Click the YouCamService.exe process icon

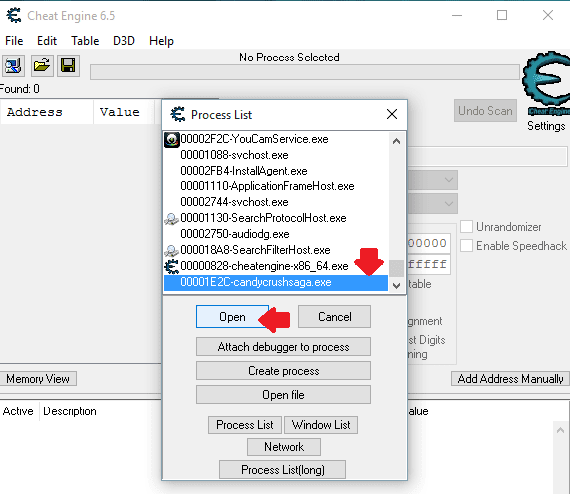(x=172, y=140)
